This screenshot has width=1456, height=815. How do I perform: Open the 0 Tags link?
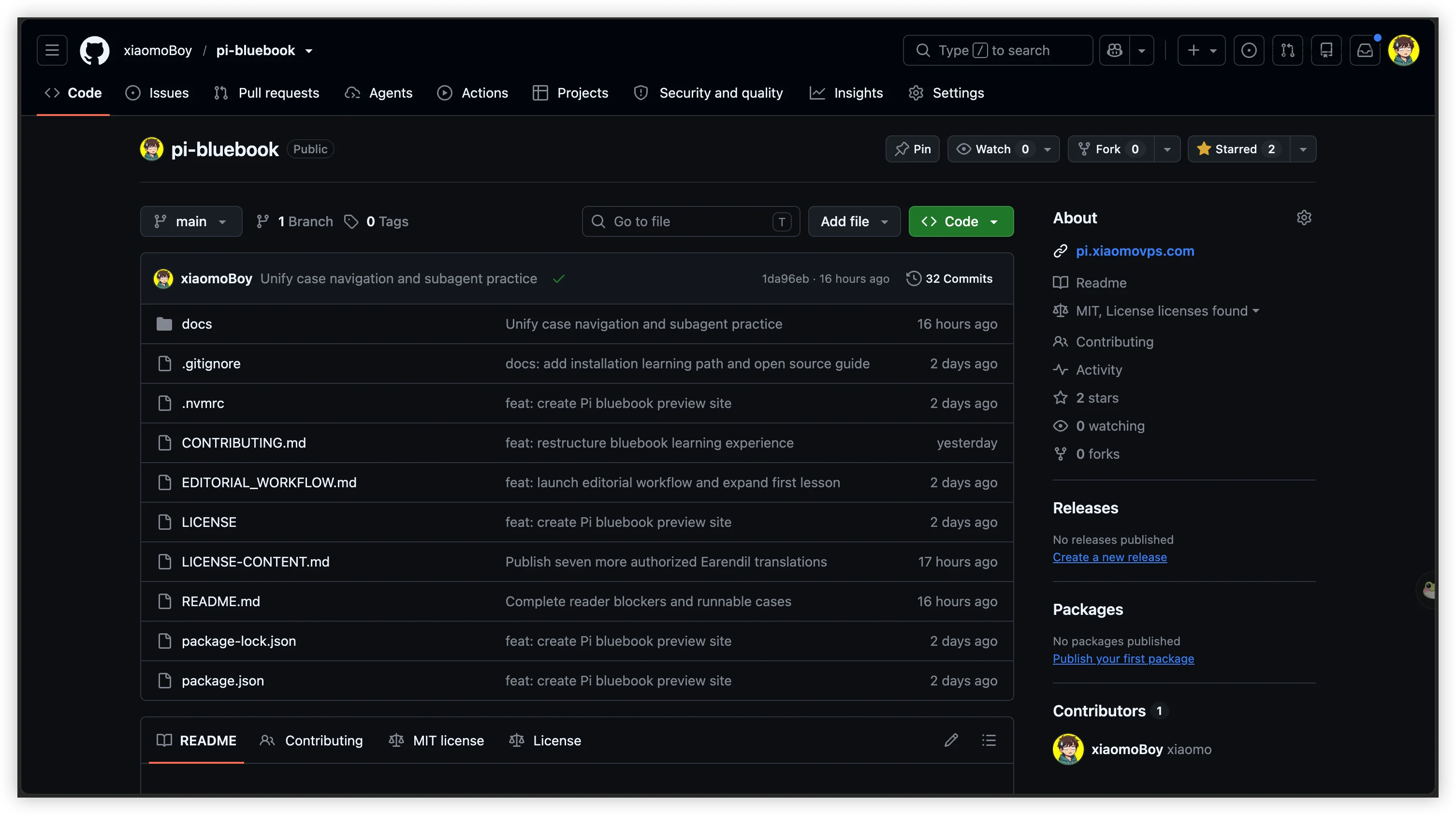(x=377, y=221)
